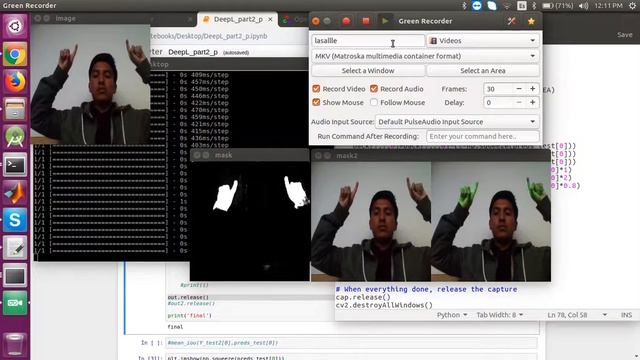Decrease the Frames value with minus button
The image size is (640, 360).
[519, 89]
